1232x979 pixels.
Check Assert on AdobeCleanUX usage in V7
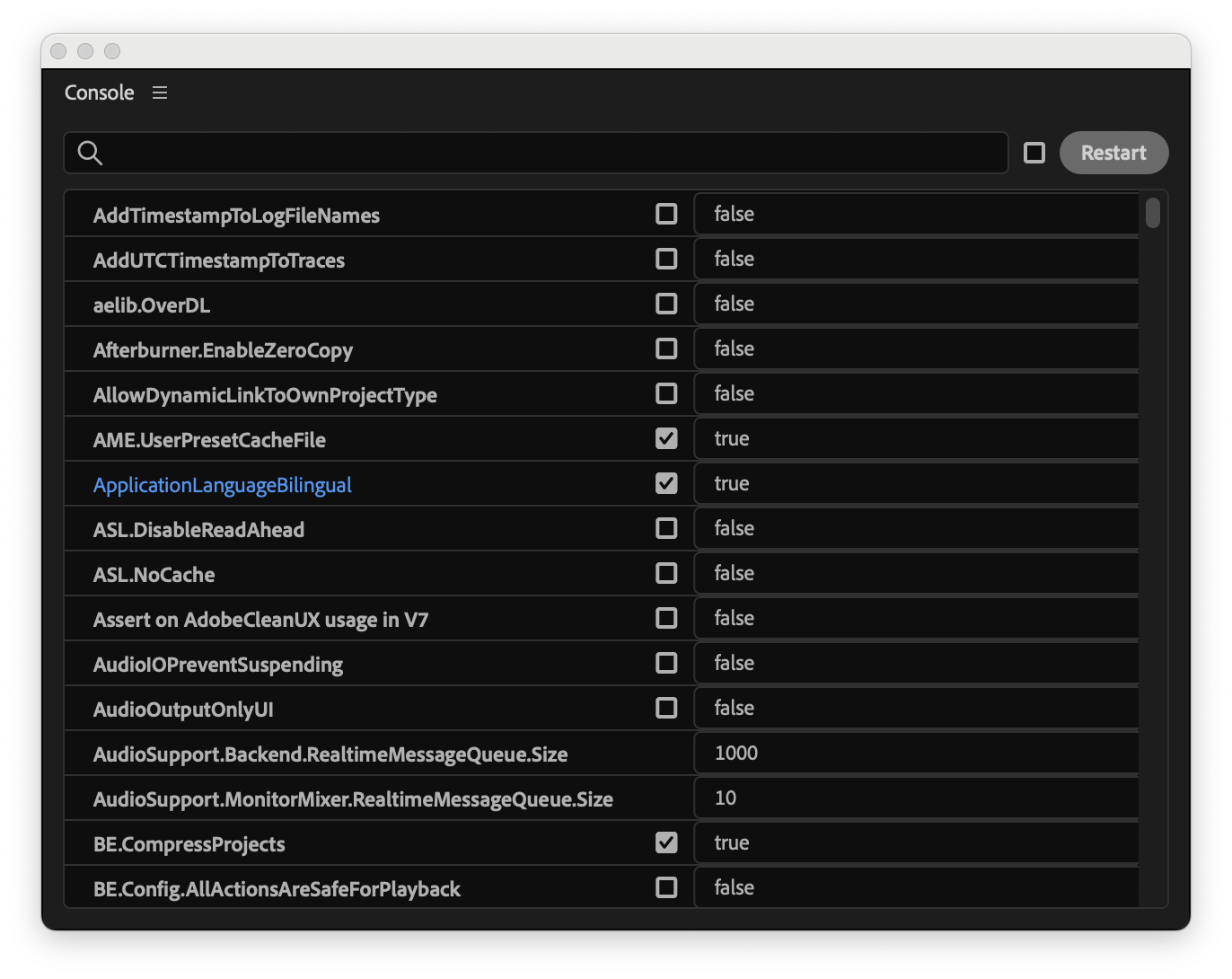point(666,618)
